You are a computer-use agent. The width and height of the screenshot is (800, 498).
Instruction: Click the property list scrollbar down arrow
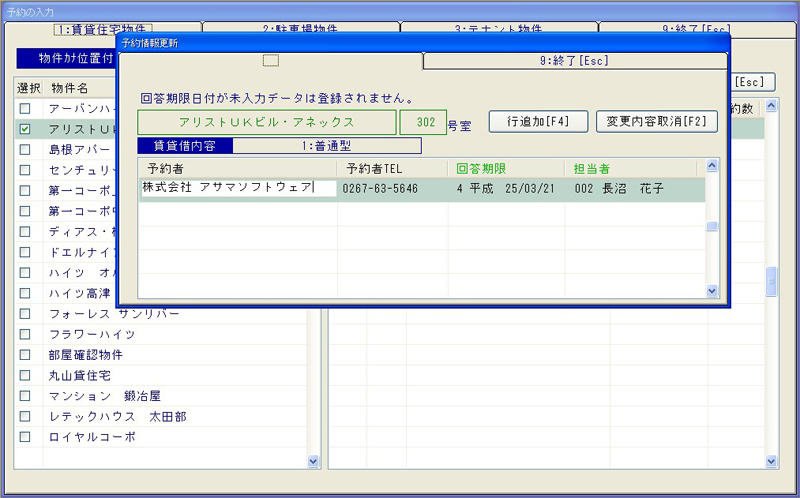point(312,461)
